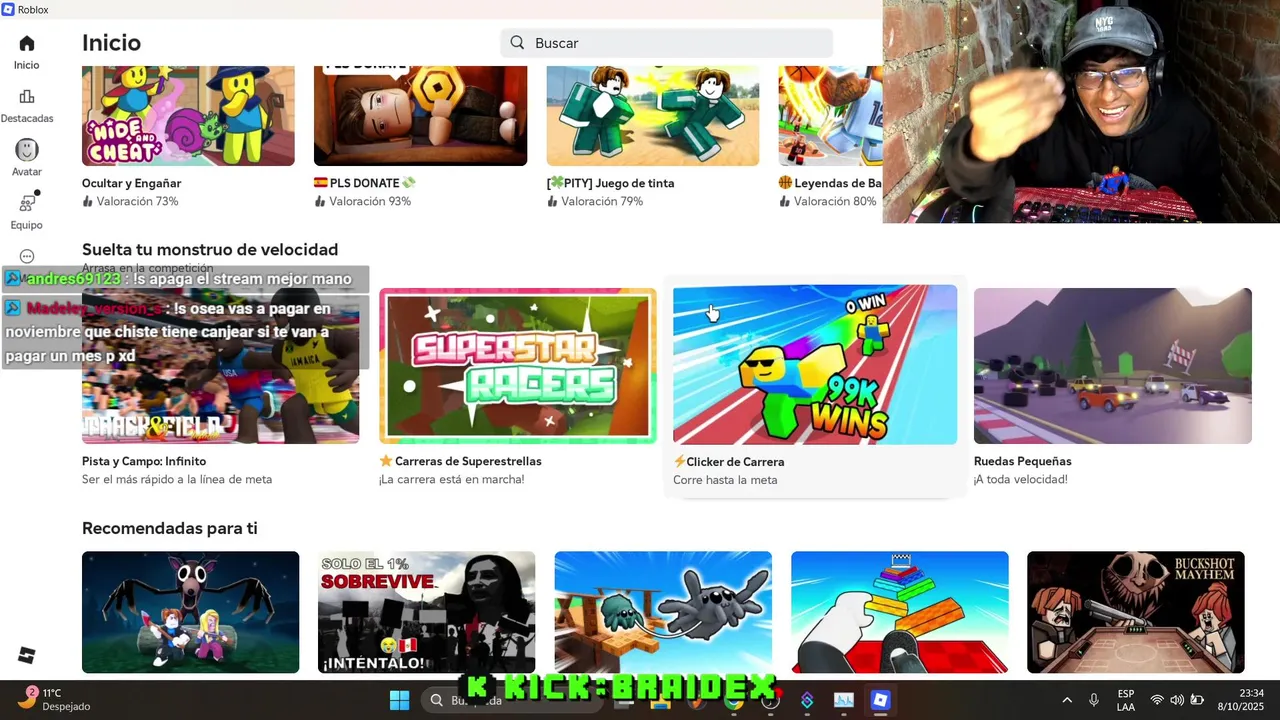
Task: Expand the hidden system tray icons chevron
Action: tap(1067, 700)
